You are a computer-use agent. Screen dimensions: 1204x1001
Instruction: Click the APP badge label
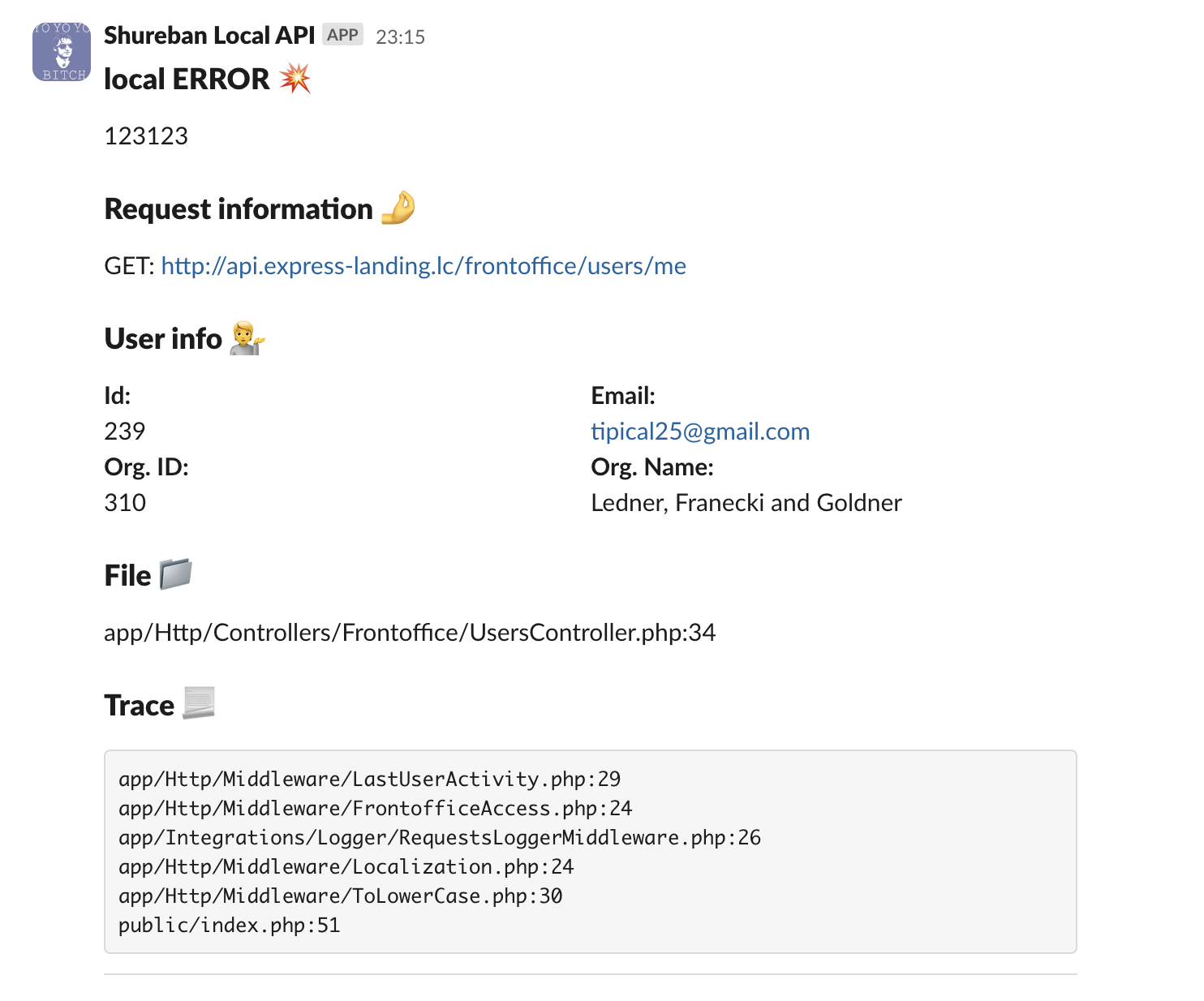click(342, 35)
